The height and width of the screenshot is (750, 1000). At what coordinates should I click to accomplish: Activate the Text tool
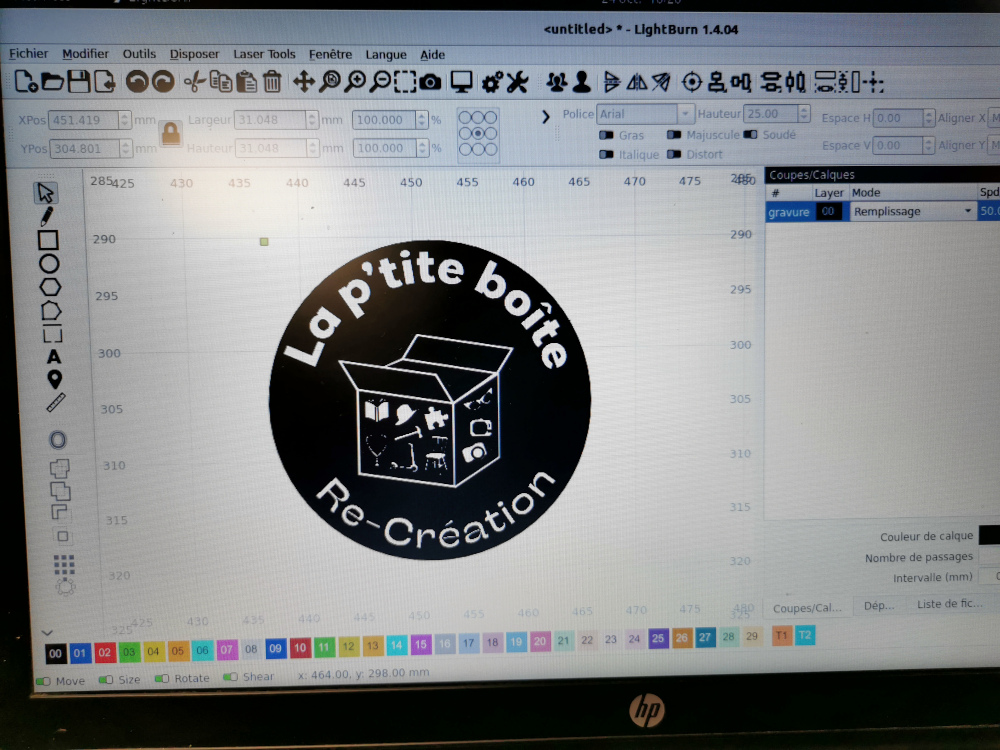54,357
